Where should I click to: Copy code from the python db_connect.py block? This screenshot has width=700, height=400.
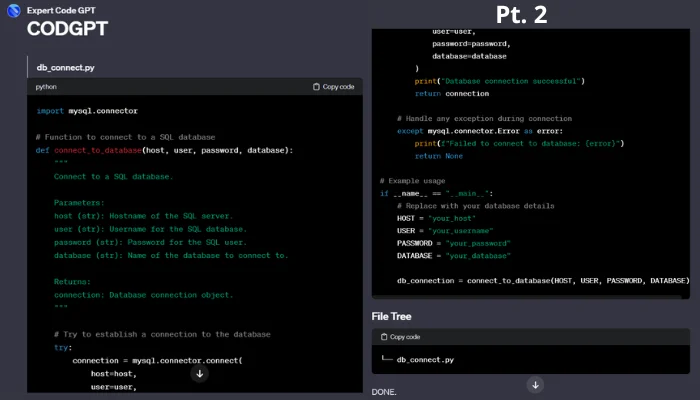coord(333,87)
